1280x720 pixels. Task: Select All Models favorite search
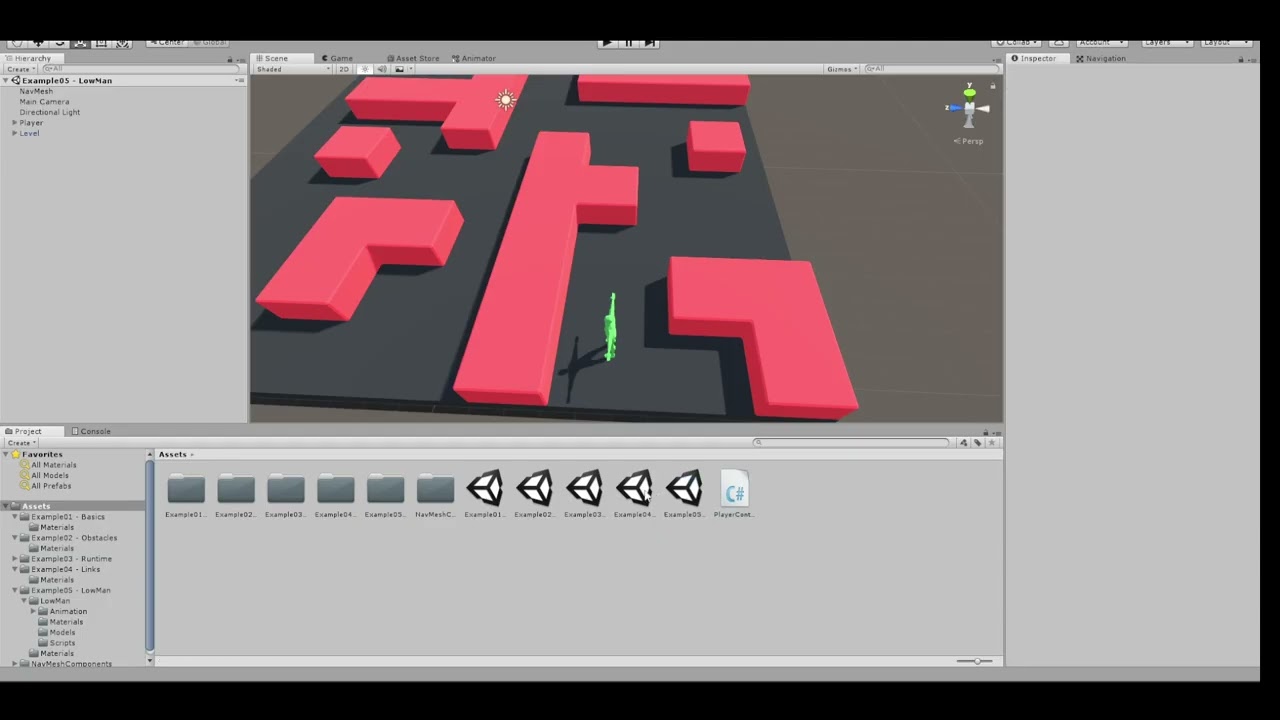click(x=50, y=475)
